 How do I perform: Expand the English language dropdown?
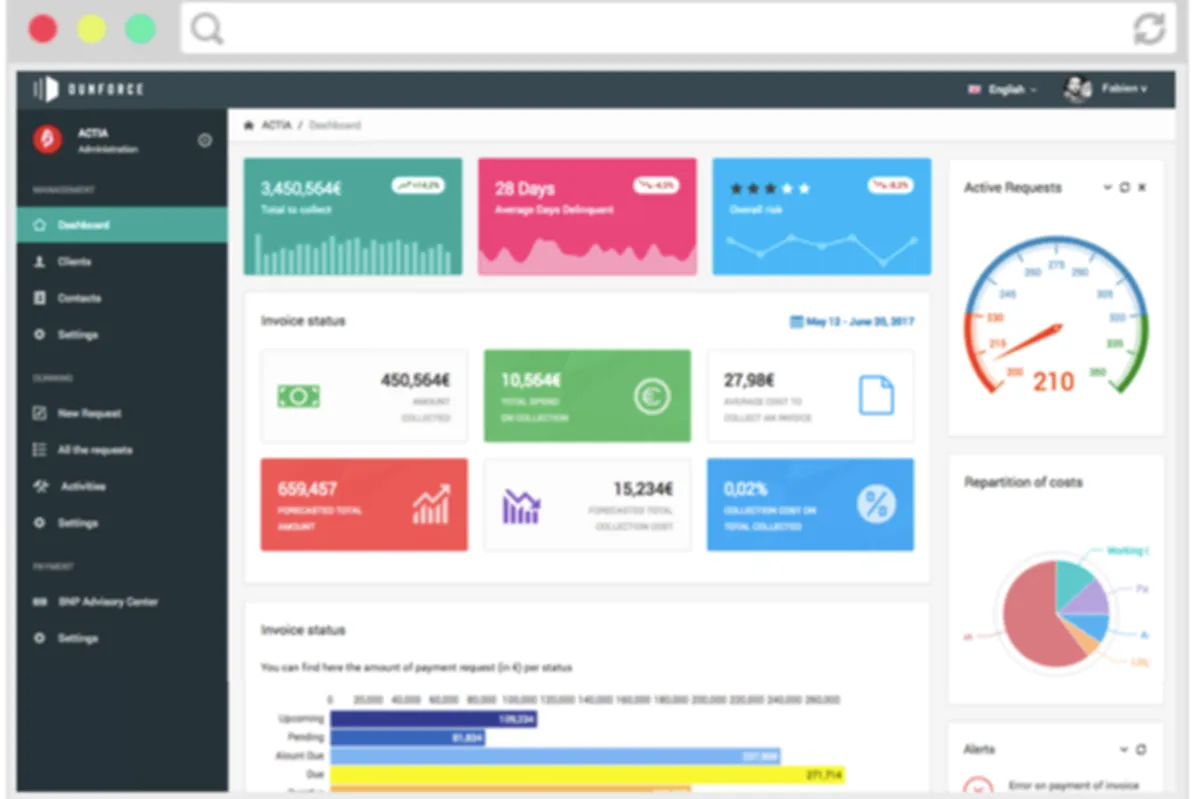click(x=1003, y=89)
